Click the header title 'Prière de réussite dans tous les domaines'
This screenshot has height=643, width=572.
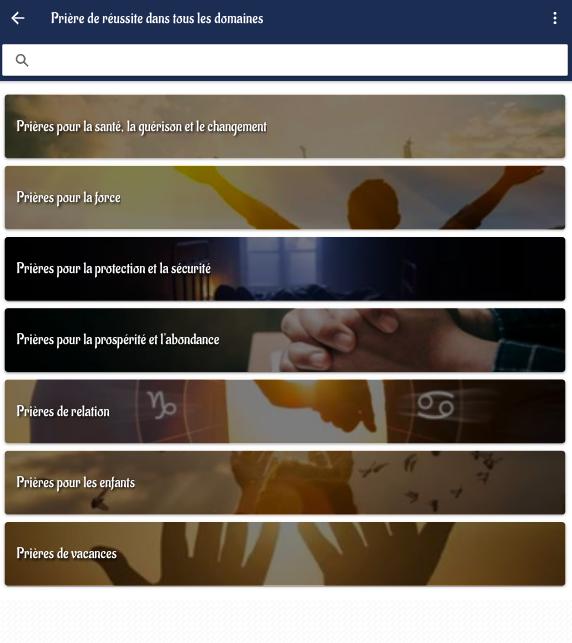pos(157,18)
